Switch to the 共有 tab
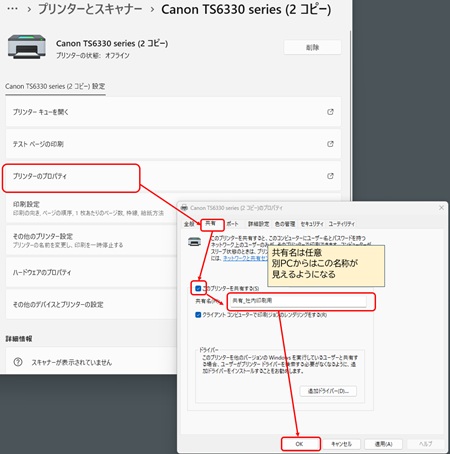Screen dimensions: 450x454 tap(211, 224)
